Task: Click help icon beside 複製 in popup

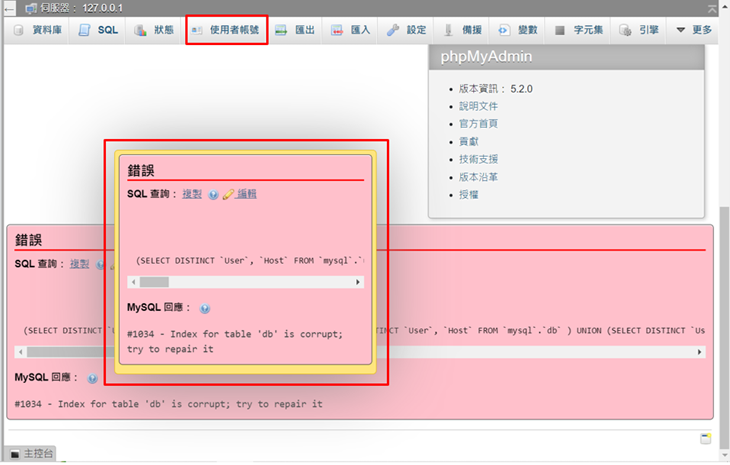Action: pyautogui.click(x=213, y=195)
